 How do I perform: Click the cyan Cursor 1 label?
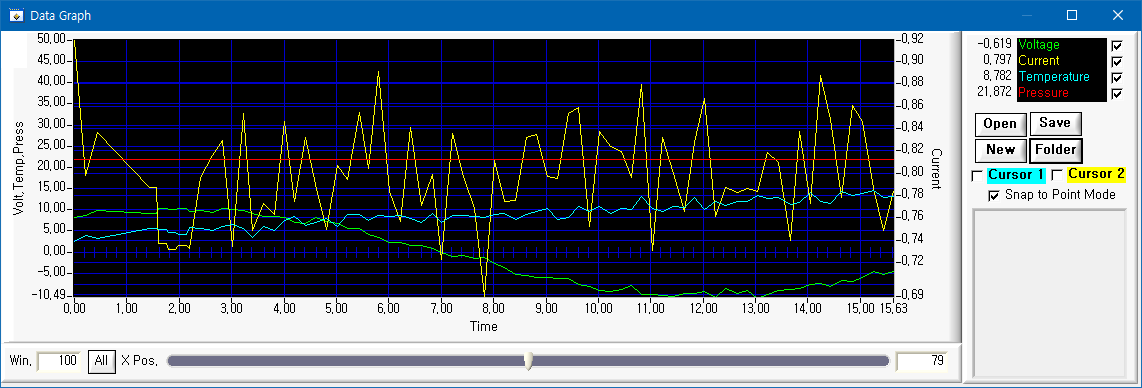coord(1016,175)
